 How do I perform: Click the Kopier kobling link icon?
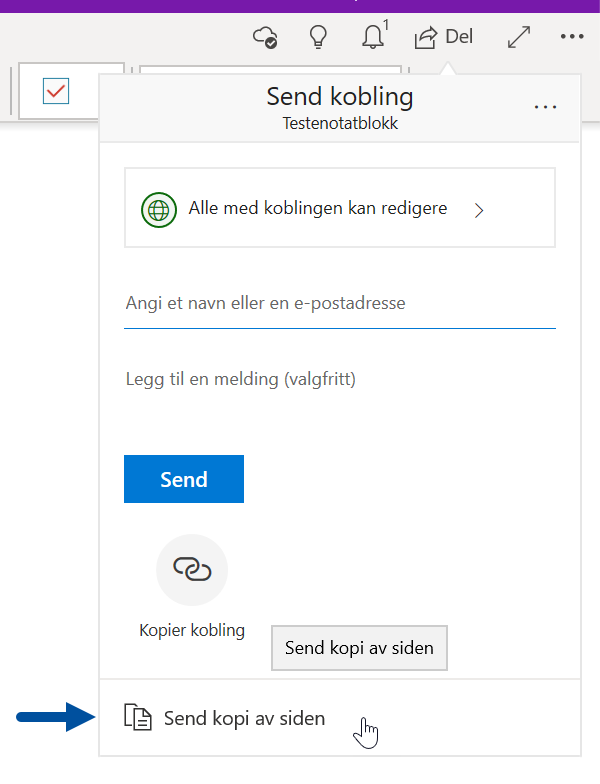point(192,570)
